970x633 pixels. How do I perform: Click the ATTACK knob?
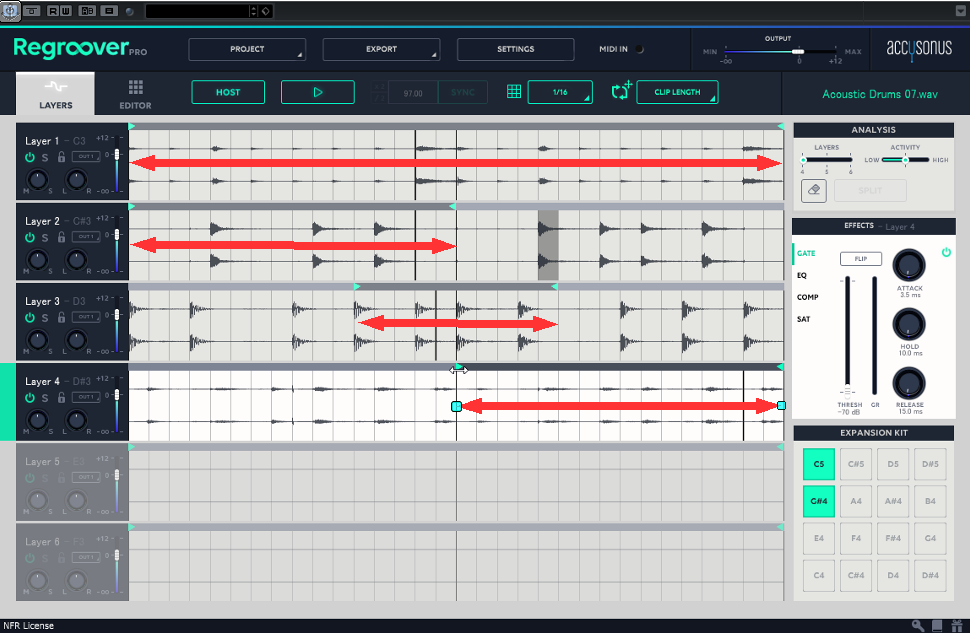coord(909,266)
